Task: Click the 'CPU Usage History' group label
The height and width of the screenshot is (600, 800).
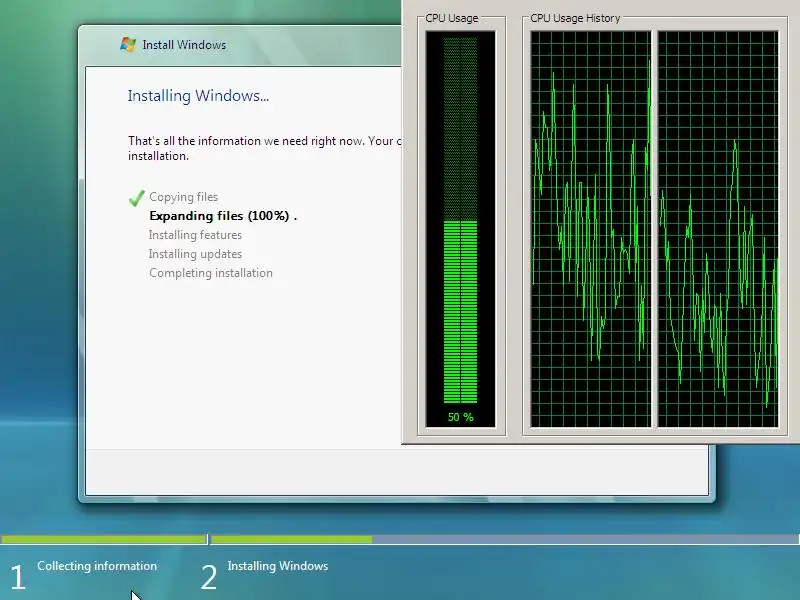Action: [x=575, y=18]
